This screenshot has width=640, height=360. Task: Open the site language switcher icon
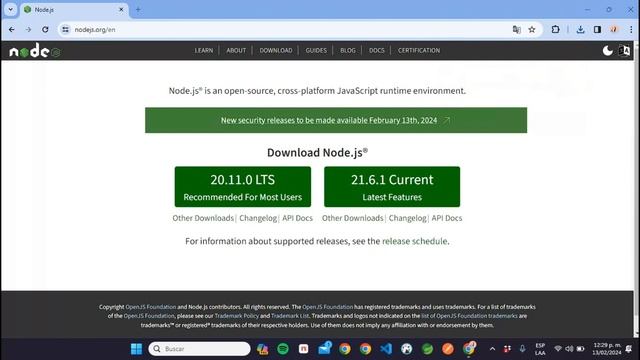point(624,51)
